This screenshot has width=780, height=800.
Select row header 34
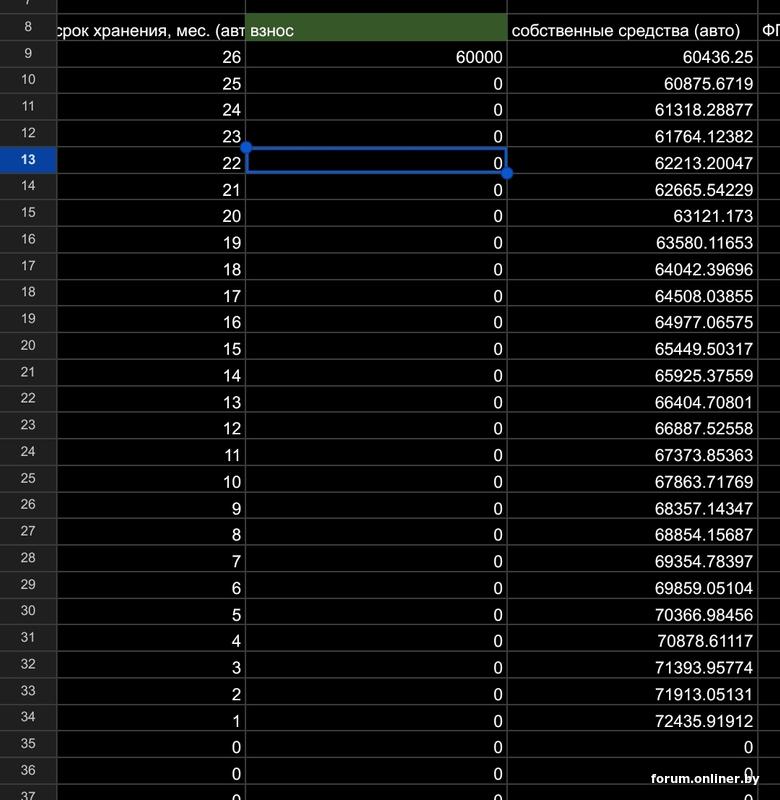tap(28, 717)
